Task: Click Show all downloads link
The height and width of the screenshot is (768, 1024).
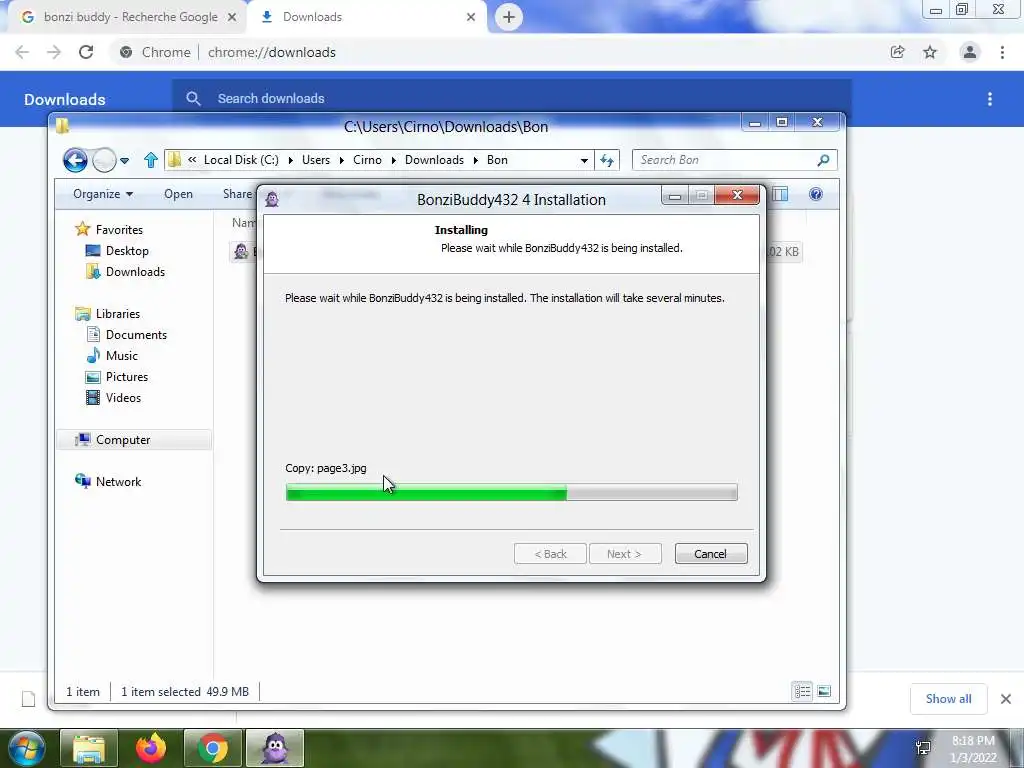Action: click(948, 699)
